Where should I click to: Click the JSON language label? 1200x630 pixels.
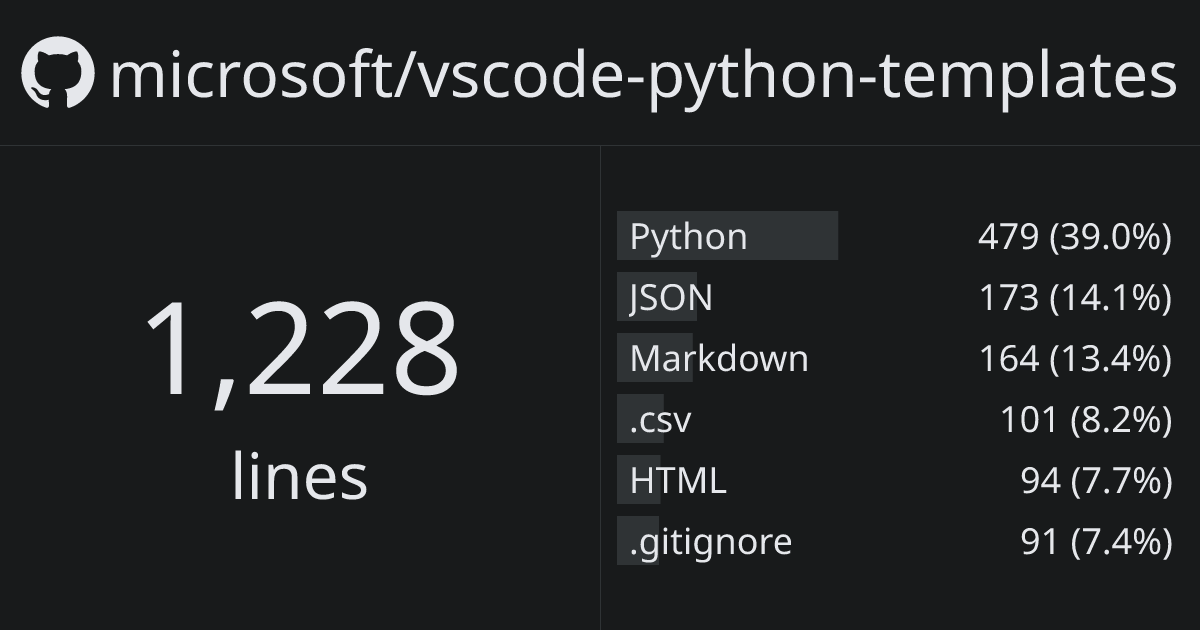click(671, 298)
